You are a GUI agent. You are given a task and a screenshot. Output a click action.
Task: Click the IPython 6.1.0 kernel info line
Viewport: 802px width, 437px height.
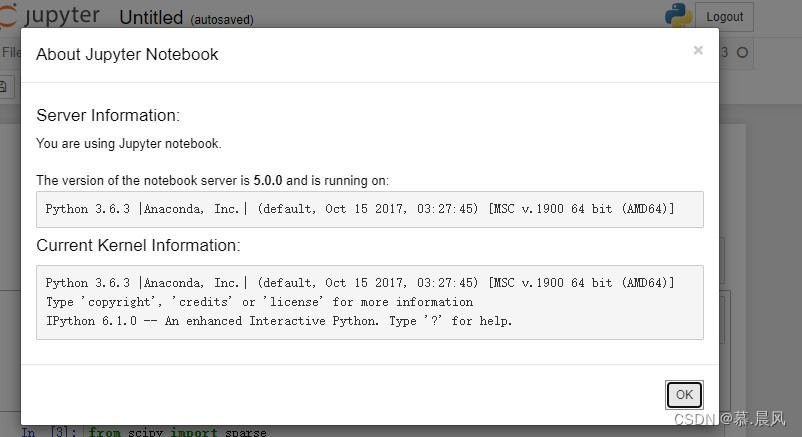coord(279,321)
